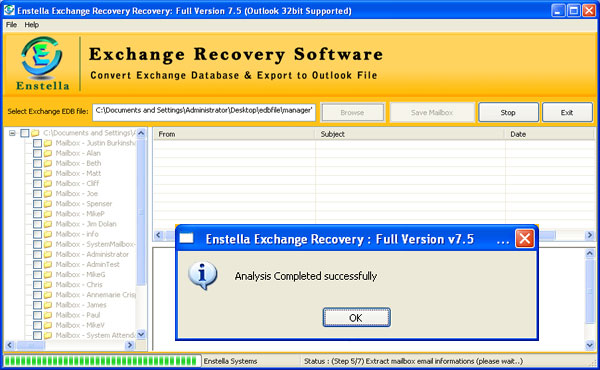Screen dimensions: 600x370
Task: Click the root folder icon in the tree
Action: click(36, 133)
